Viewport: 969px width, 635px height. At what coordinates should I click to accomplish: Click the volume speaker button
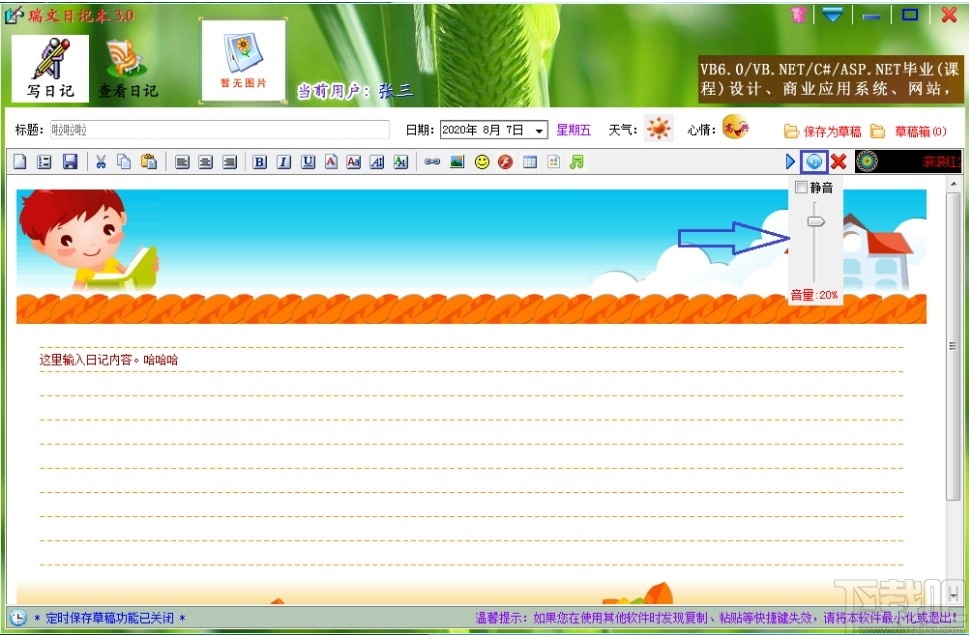point(814,162)
